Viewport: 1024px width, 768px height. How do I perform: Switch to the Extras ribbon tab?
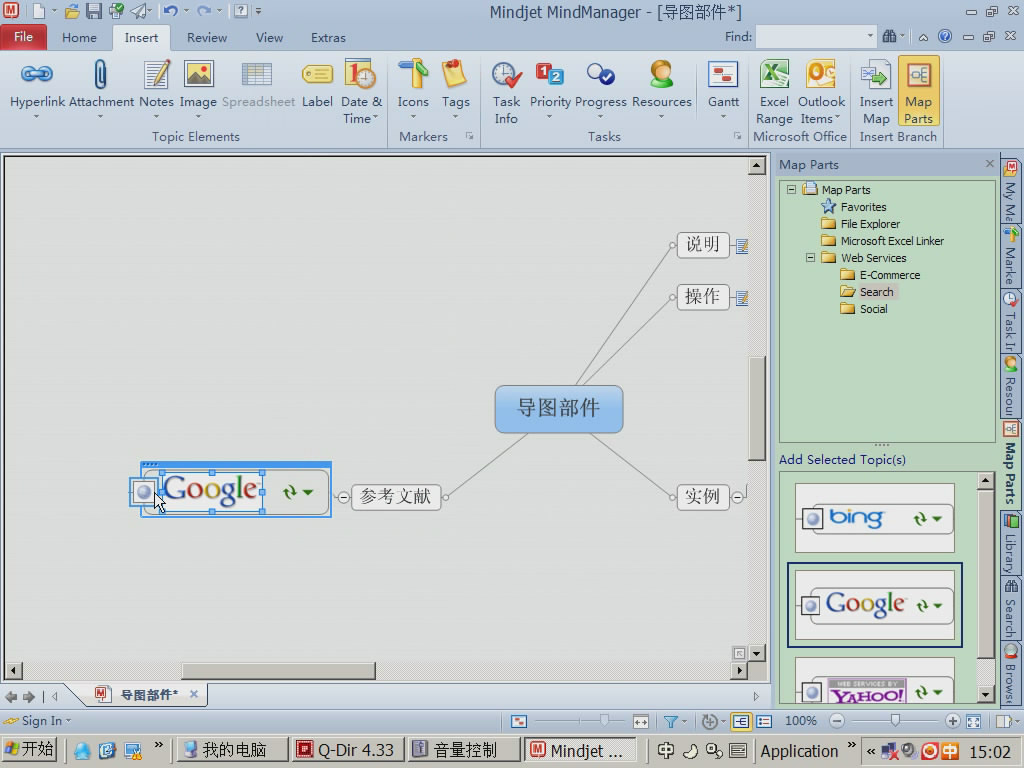pyautogui.click(x=328, y=37)
